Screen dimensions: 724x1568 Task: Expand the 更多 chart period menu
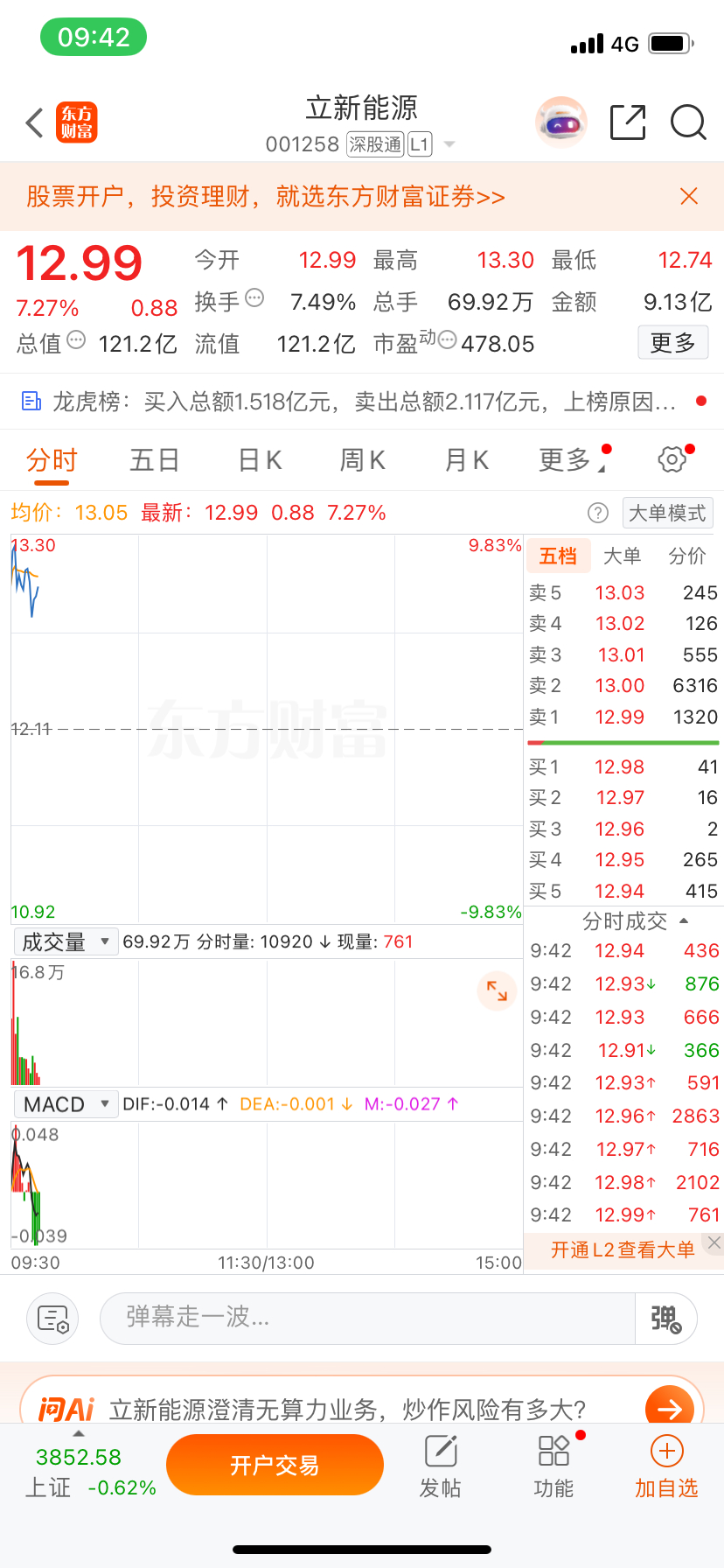[x=573, y=460]
